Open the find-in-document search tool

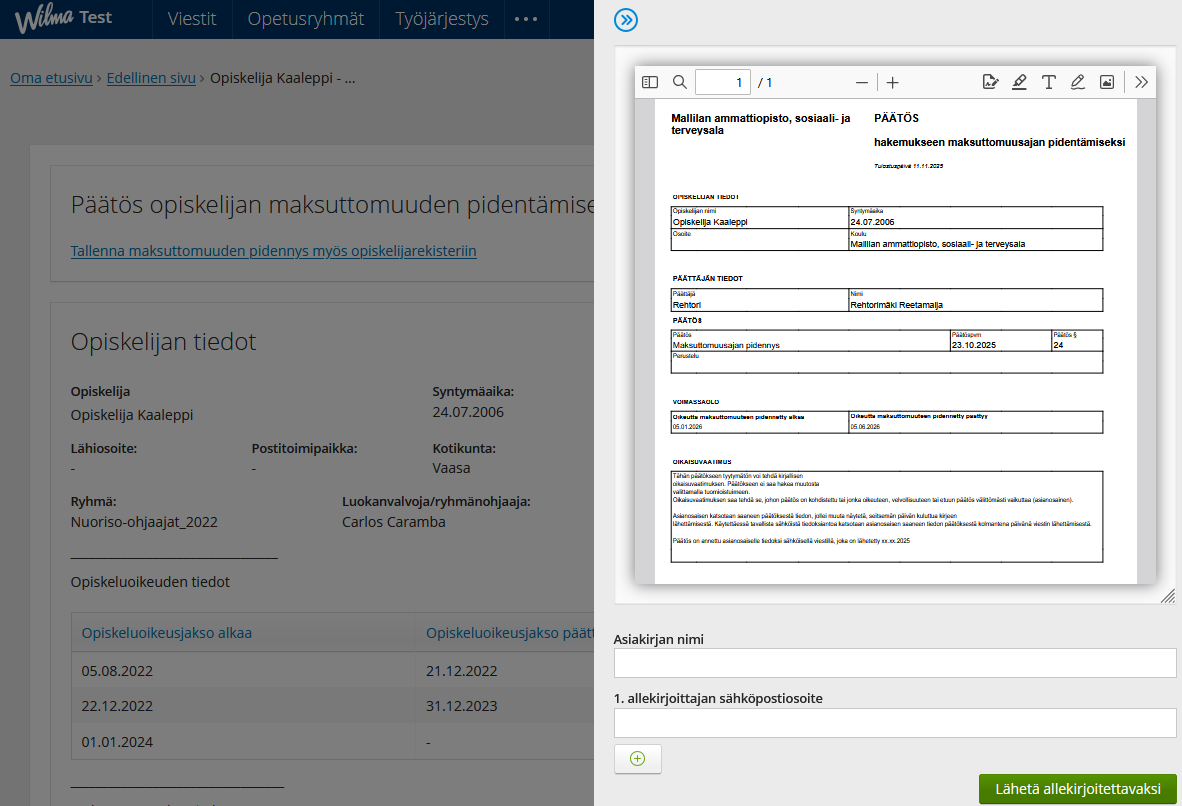pyautogui.click(x=680, y=82)
